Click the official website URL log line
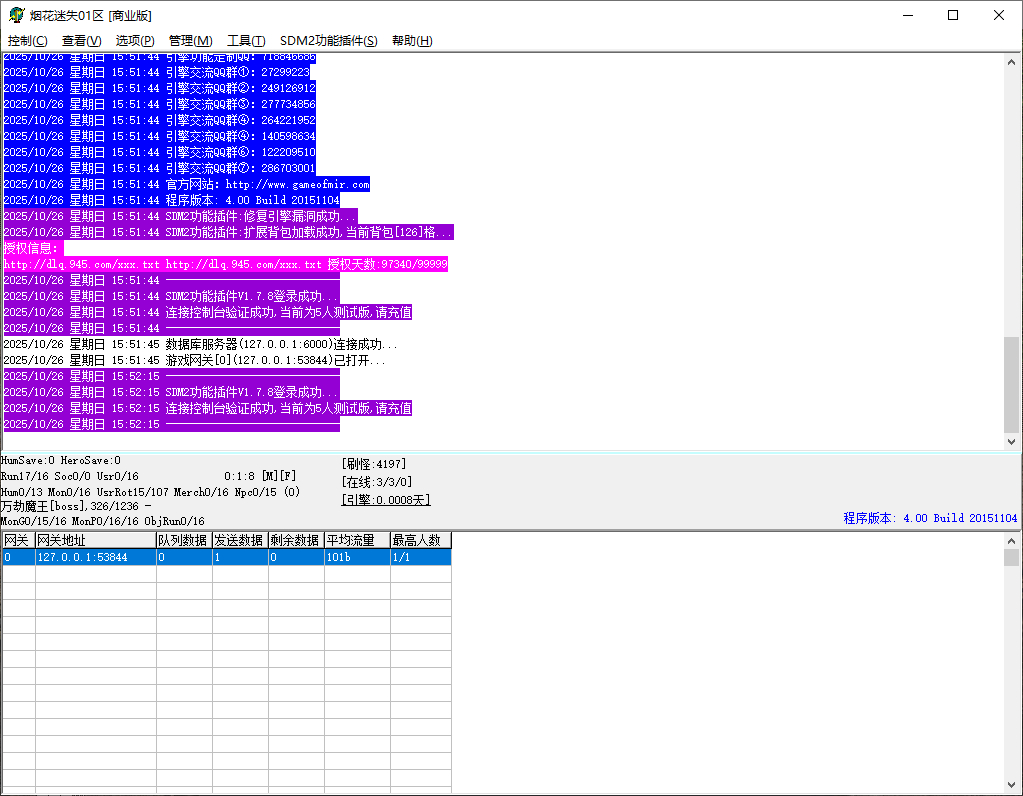Viewport: 1023px width, 796px height. (187, 184)
